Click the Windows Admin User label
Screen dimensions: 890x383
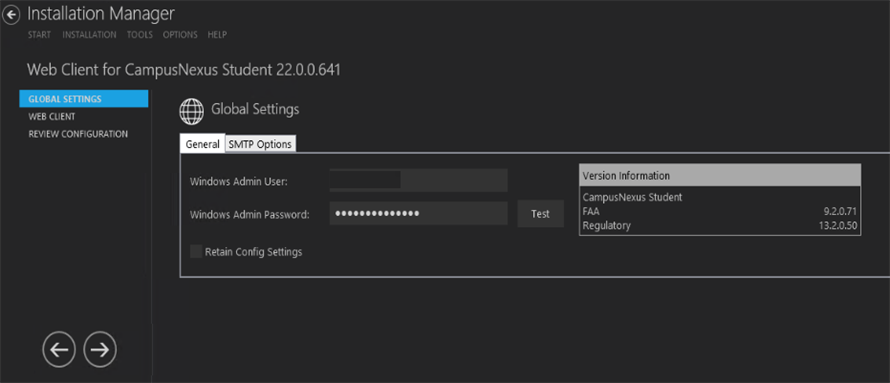point(239,182)
